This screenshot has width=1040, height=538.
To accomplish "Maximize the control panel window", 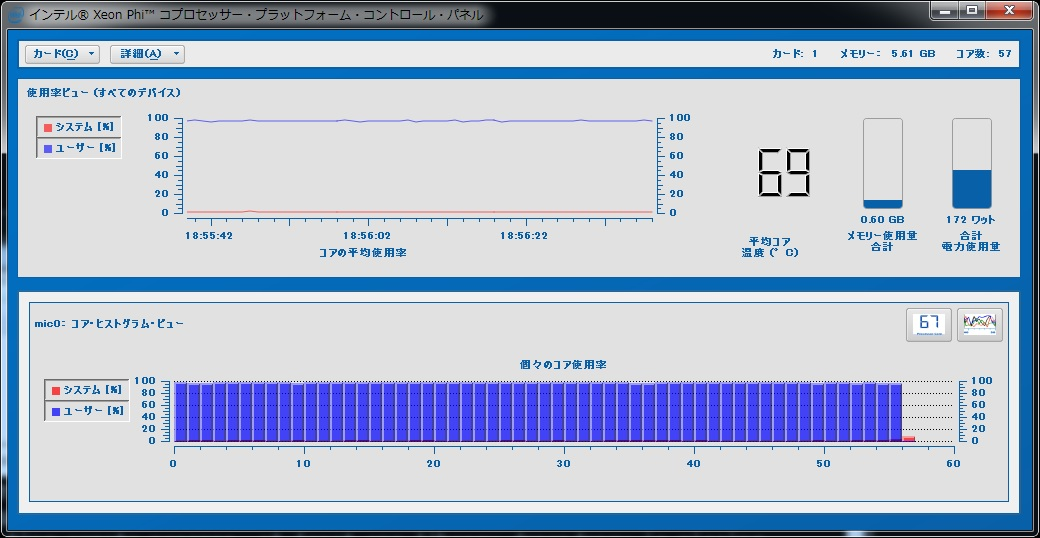I will [970, 10].
